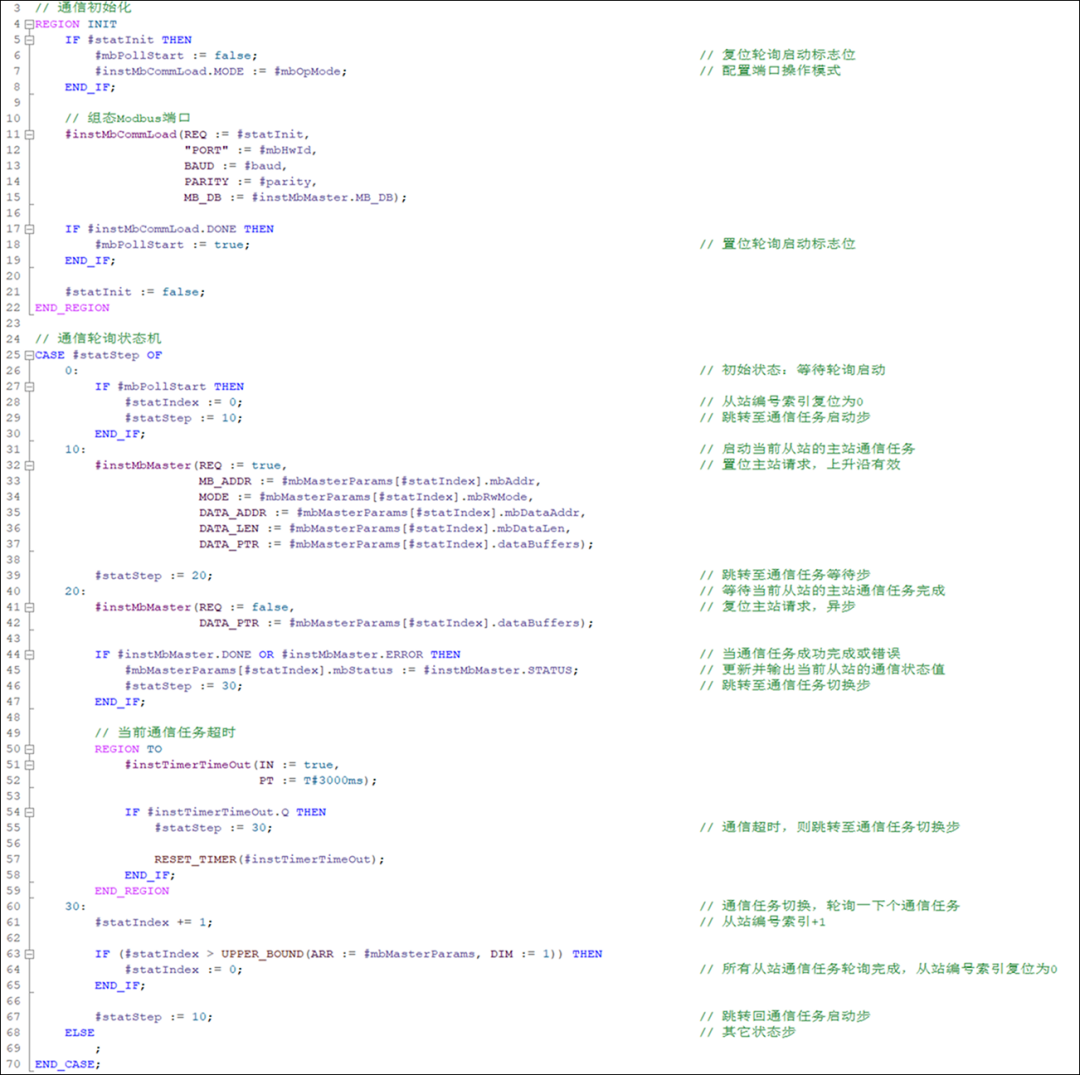Click the '// 当前通信任务超时' comment
This screenshot has height=1075, width=1080.
click(x=165, y=733)
